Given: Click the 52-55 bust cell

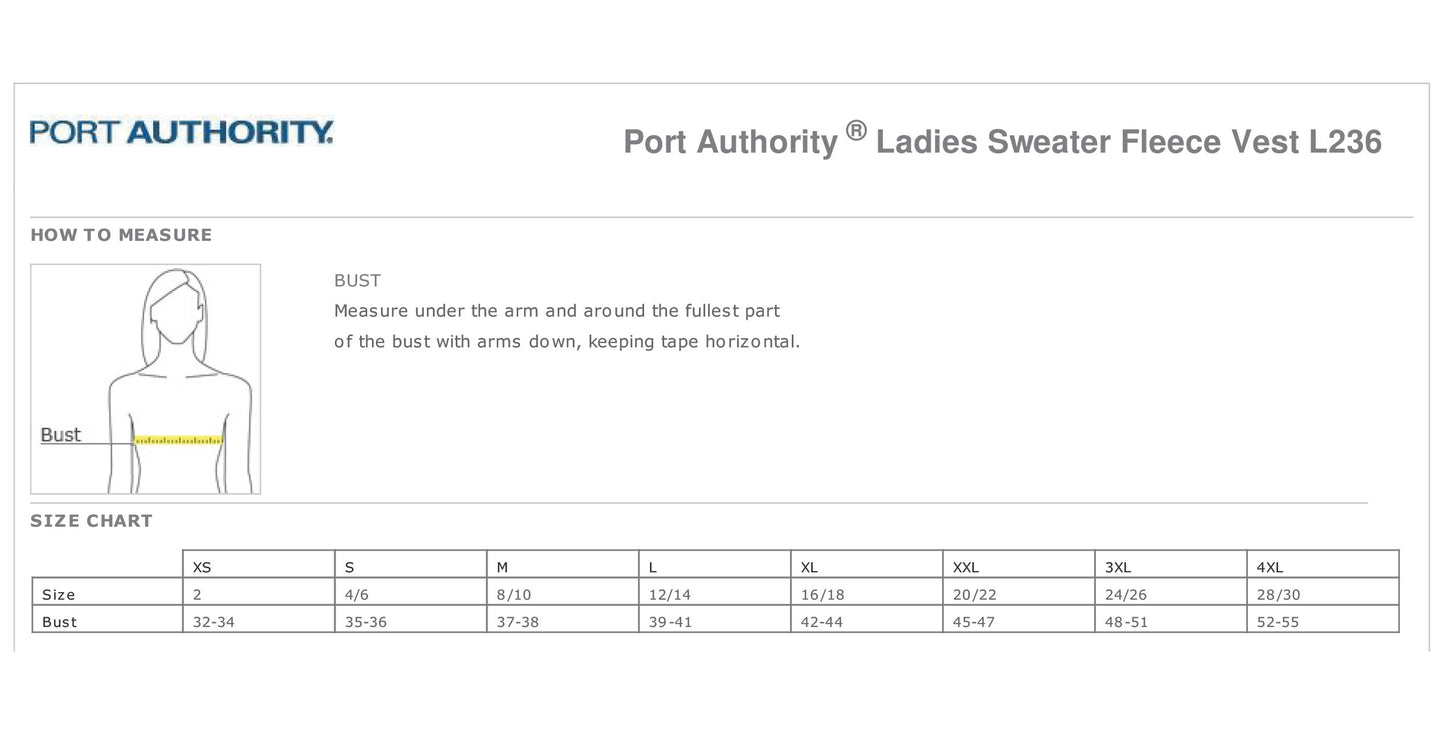Looking at the screenshot, I should tap(1278, 622).
